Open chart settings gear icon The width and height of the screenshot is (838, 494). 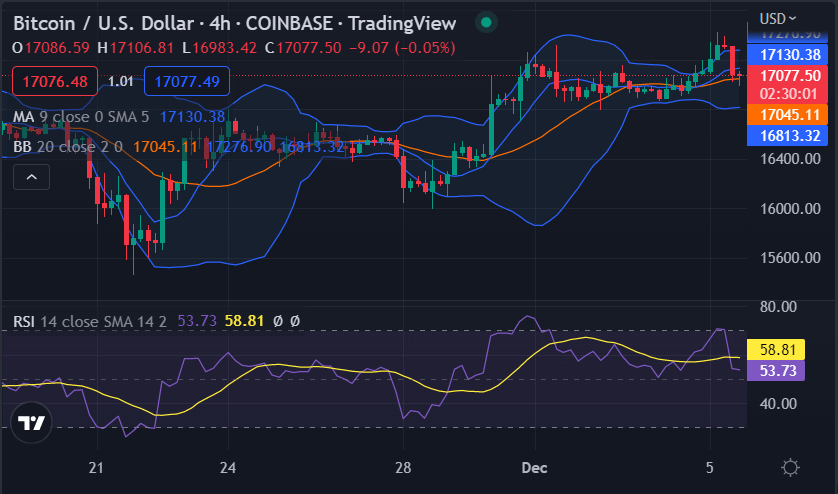coord(790,468)
